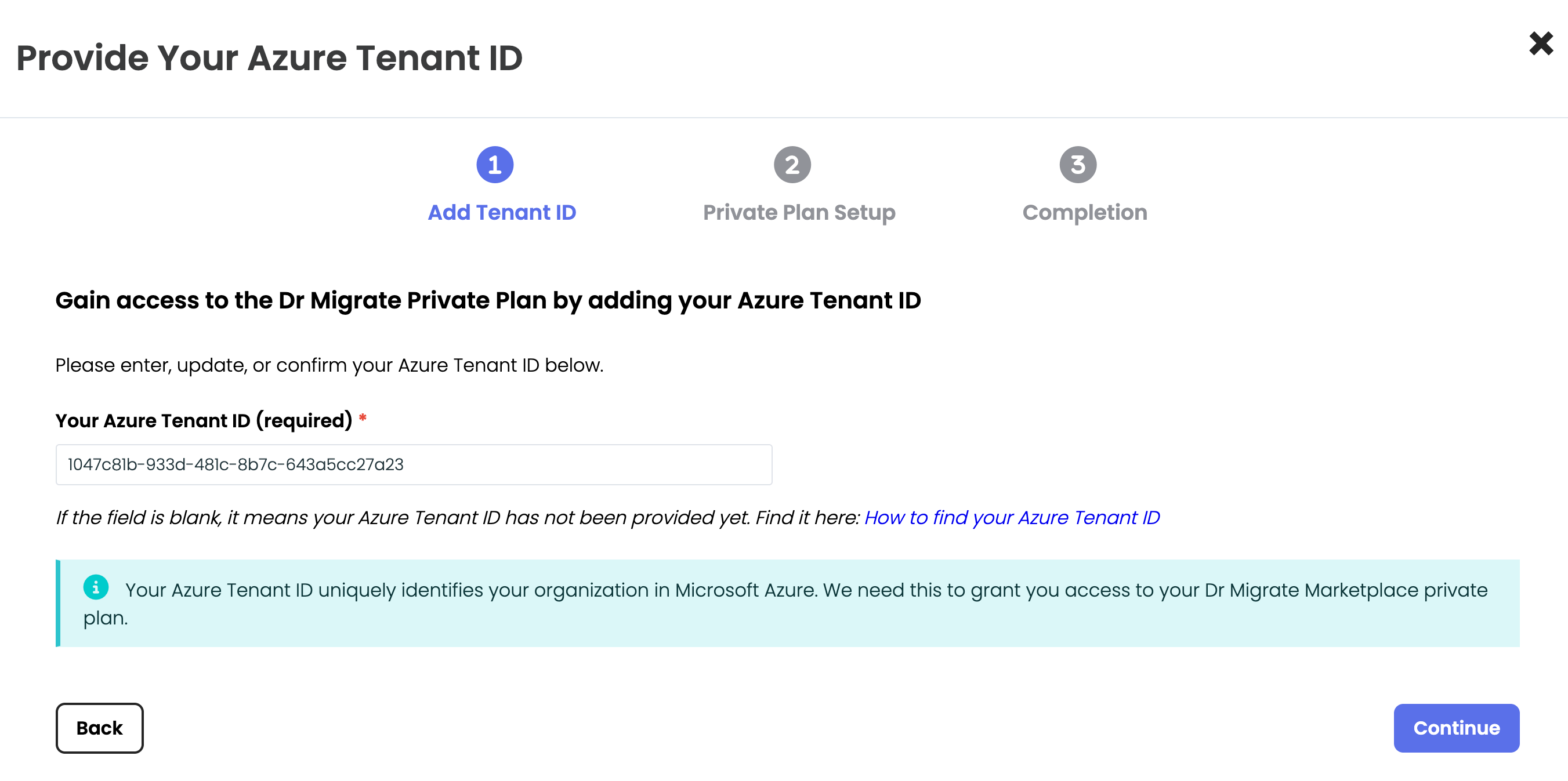Go Back to the previous step
1568x781 pixels.
tap(99, 728)
